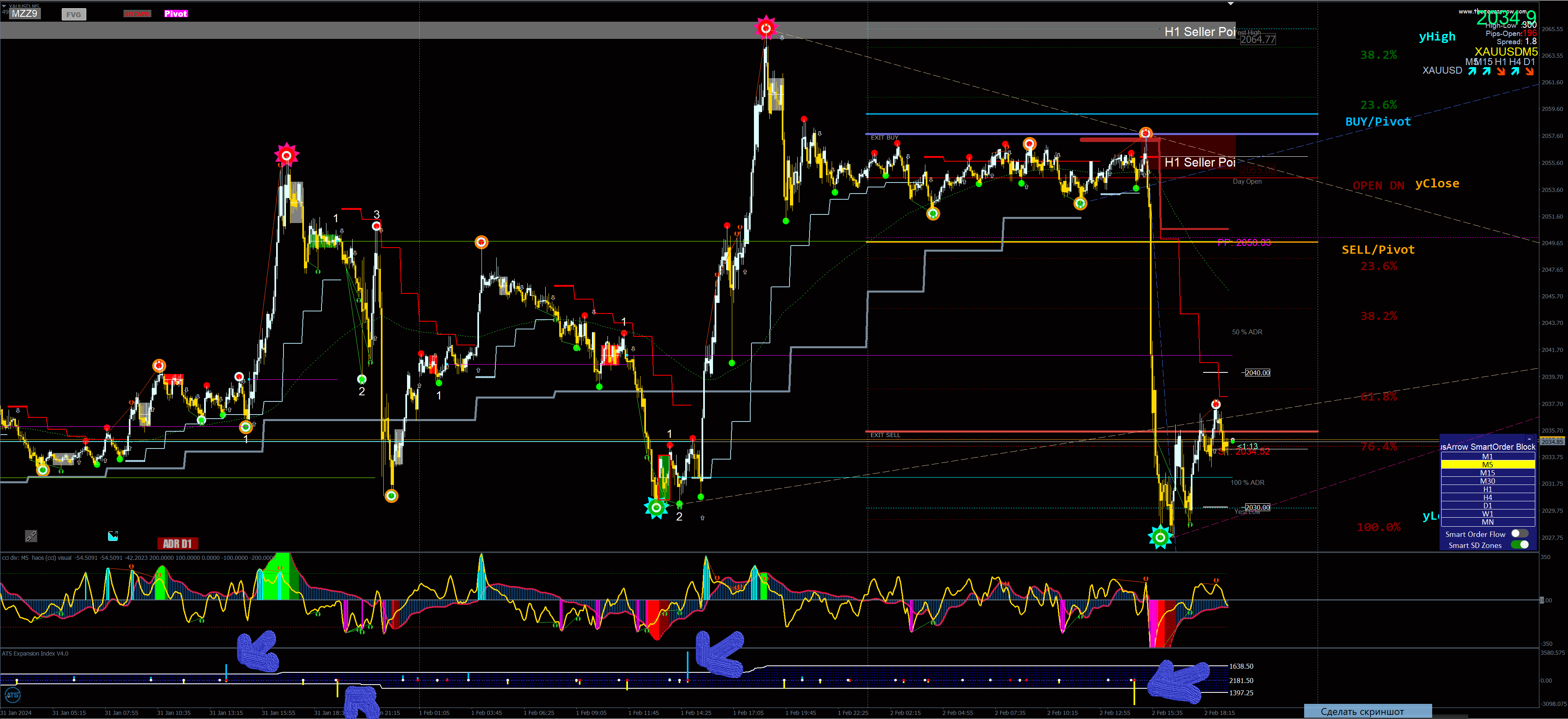Enable the Smart Order Flow switch
This screenshot has height=719, width=1568.
coord(1519,534)
